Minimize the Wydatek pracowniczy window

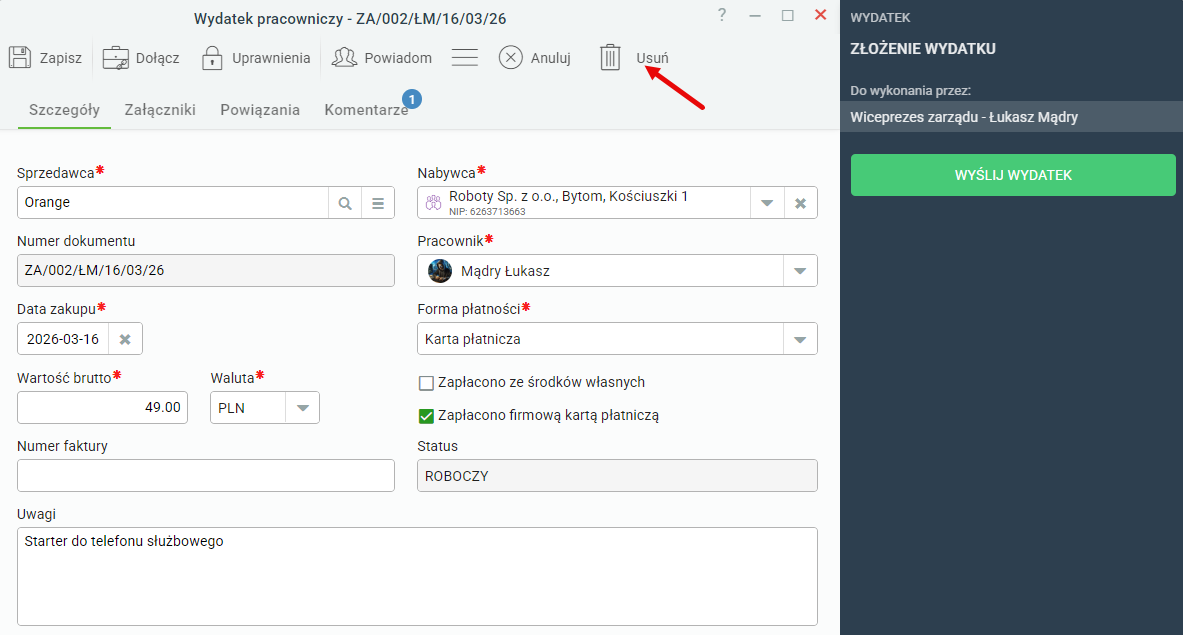coord(754,16)
